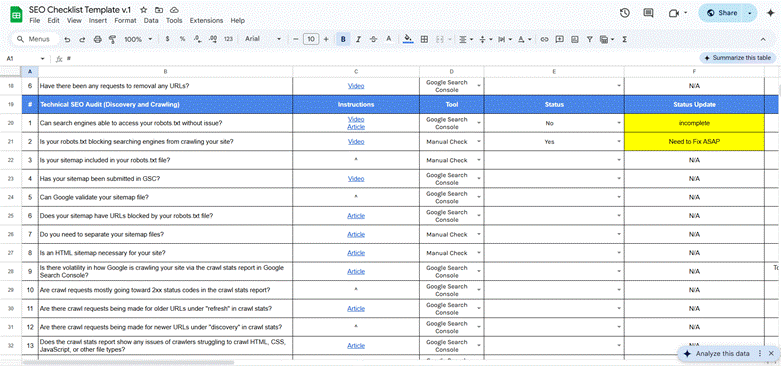Click the Menus search box
The width and height of the screenshot is (781, 366).
tap(34, 39)
